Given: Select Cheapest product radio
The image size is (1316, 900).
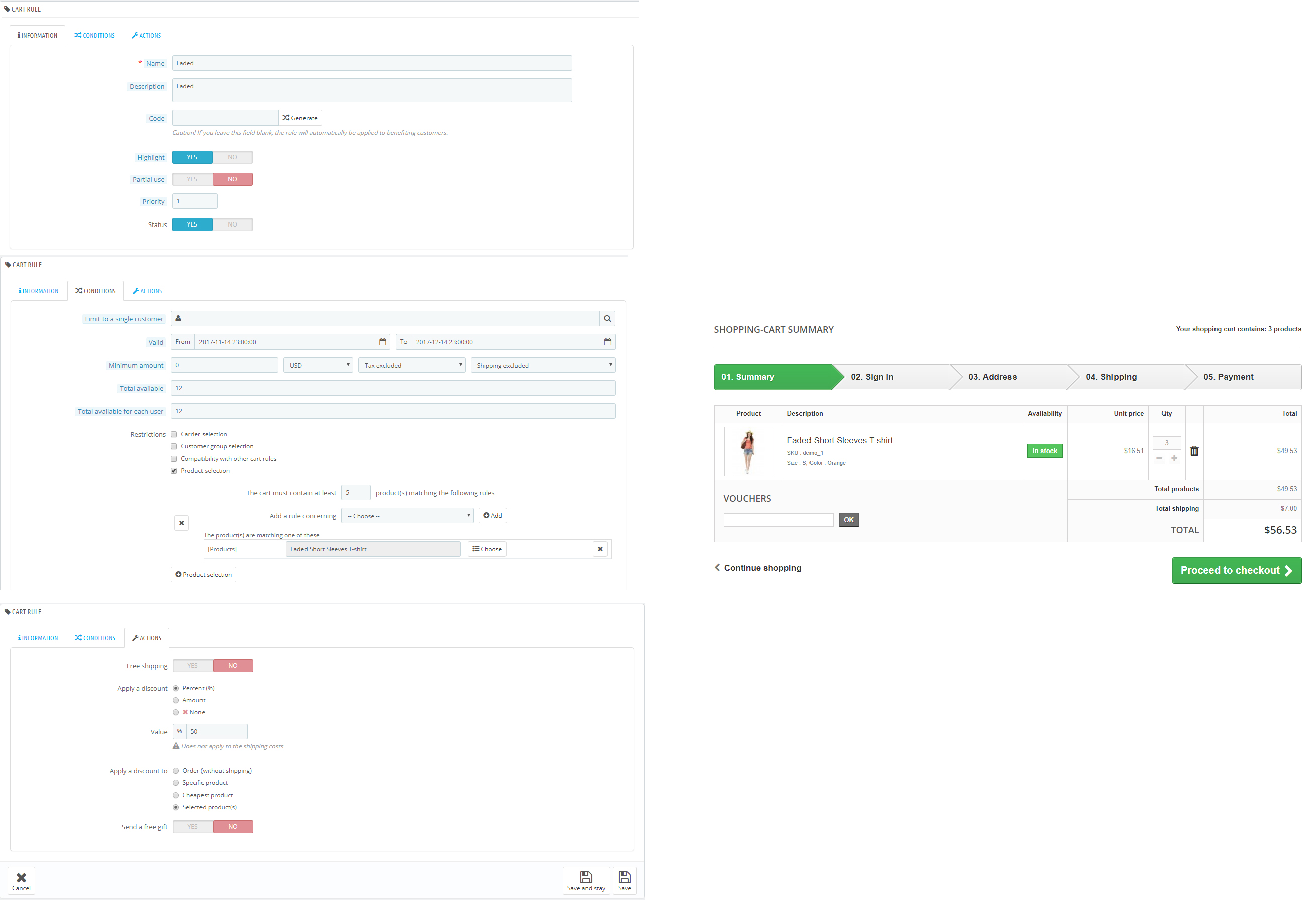Looking at the screenshot, I should 176,795.
